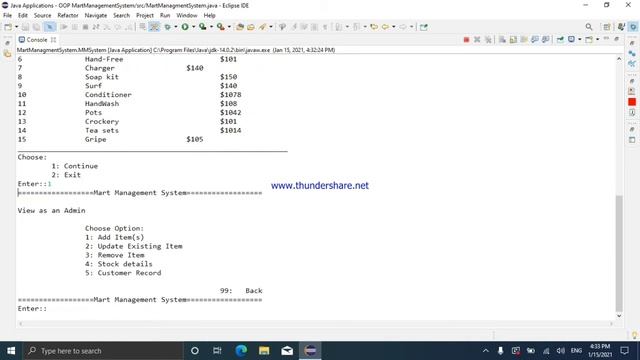Open Task View on taskbar

217,351
